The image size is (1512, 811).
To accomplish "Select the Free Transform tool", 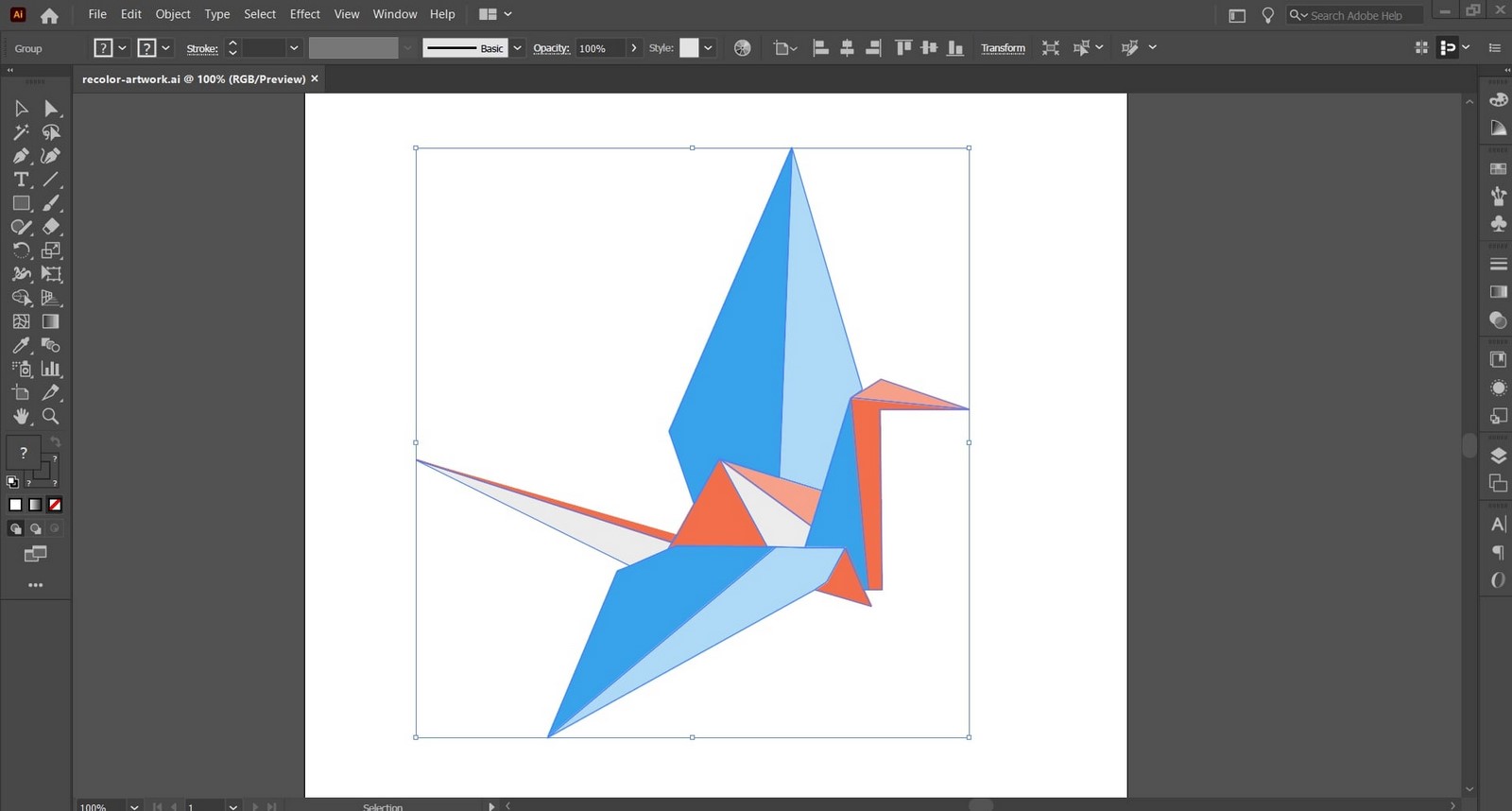I will point(51,274).
